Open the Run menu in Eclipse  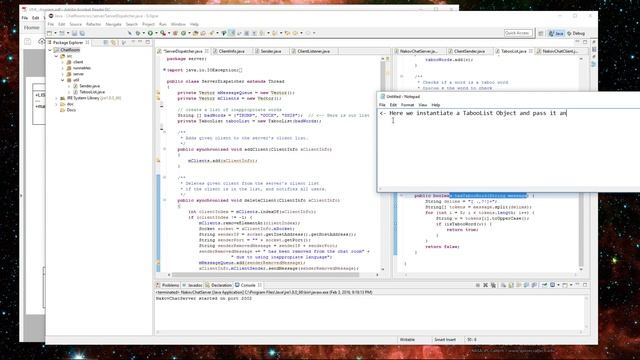coord(162,24)
